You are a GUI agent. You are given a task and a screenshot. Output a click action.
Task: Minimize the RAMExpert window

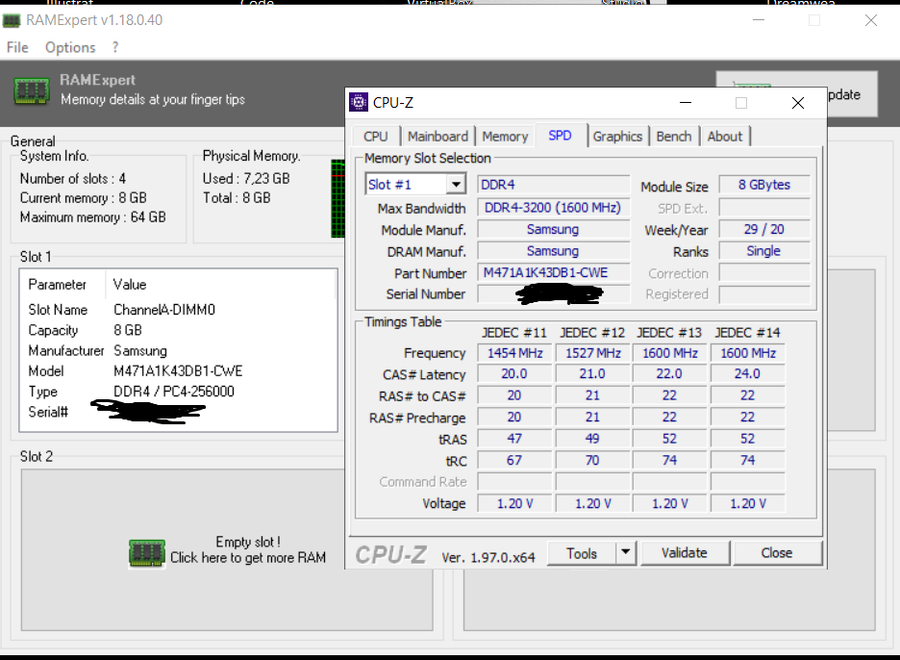tap(759, 20)
